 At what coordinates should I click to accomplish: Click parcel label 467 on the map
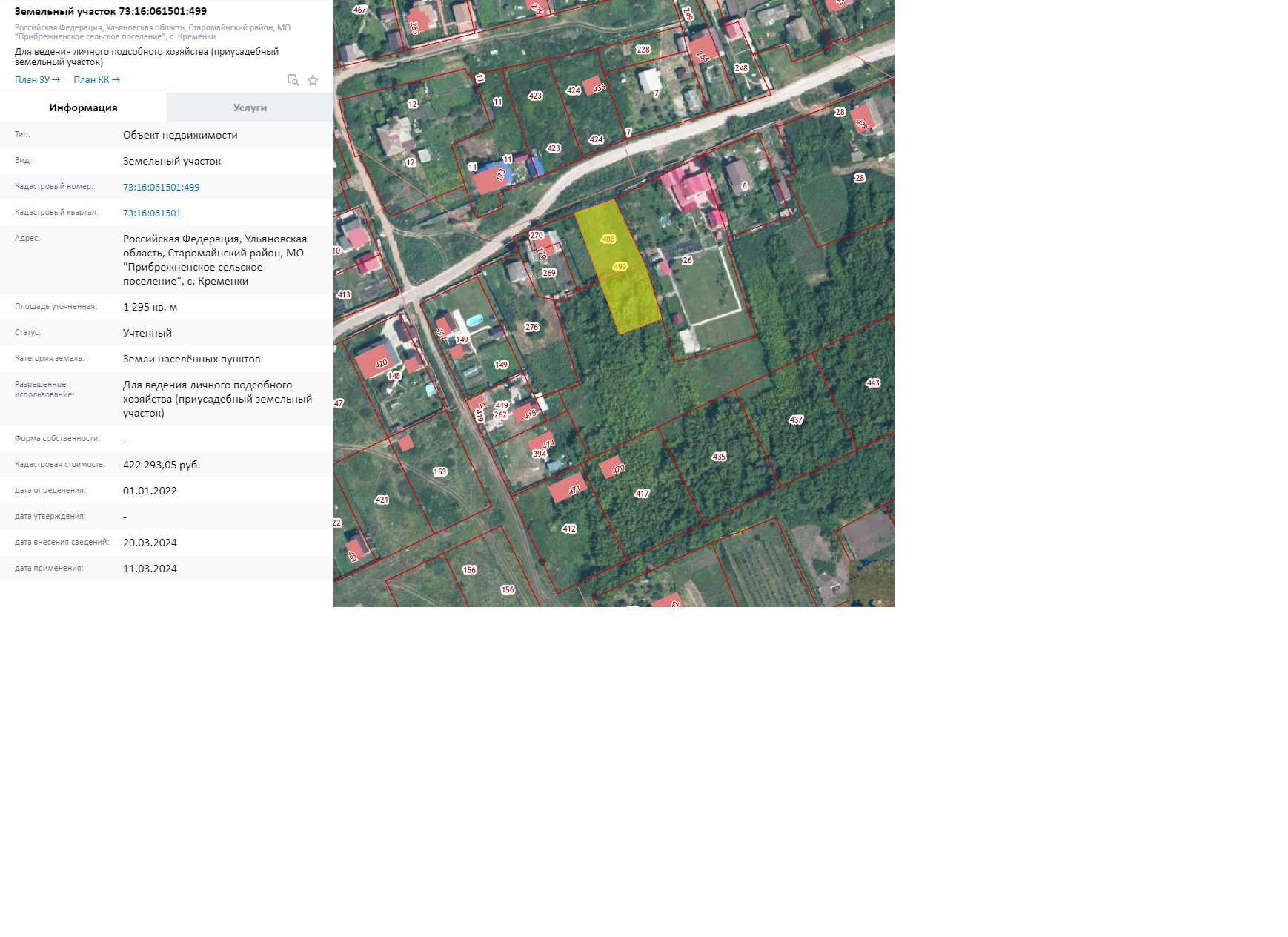[x=359, y=10]
